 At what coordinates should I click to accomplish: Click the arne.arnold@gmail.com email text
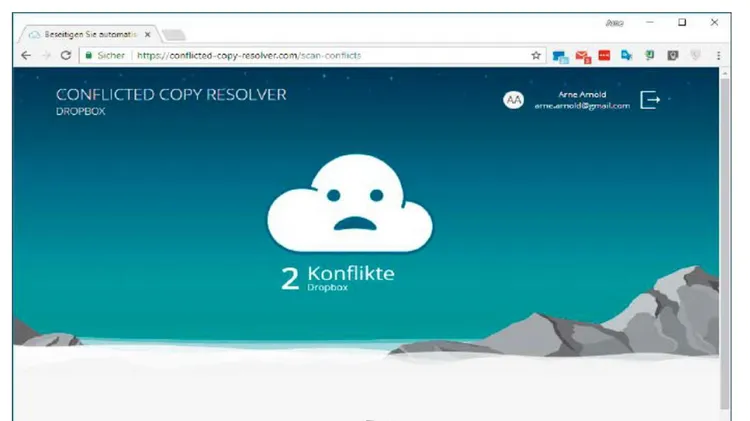[x=582, y=106]
